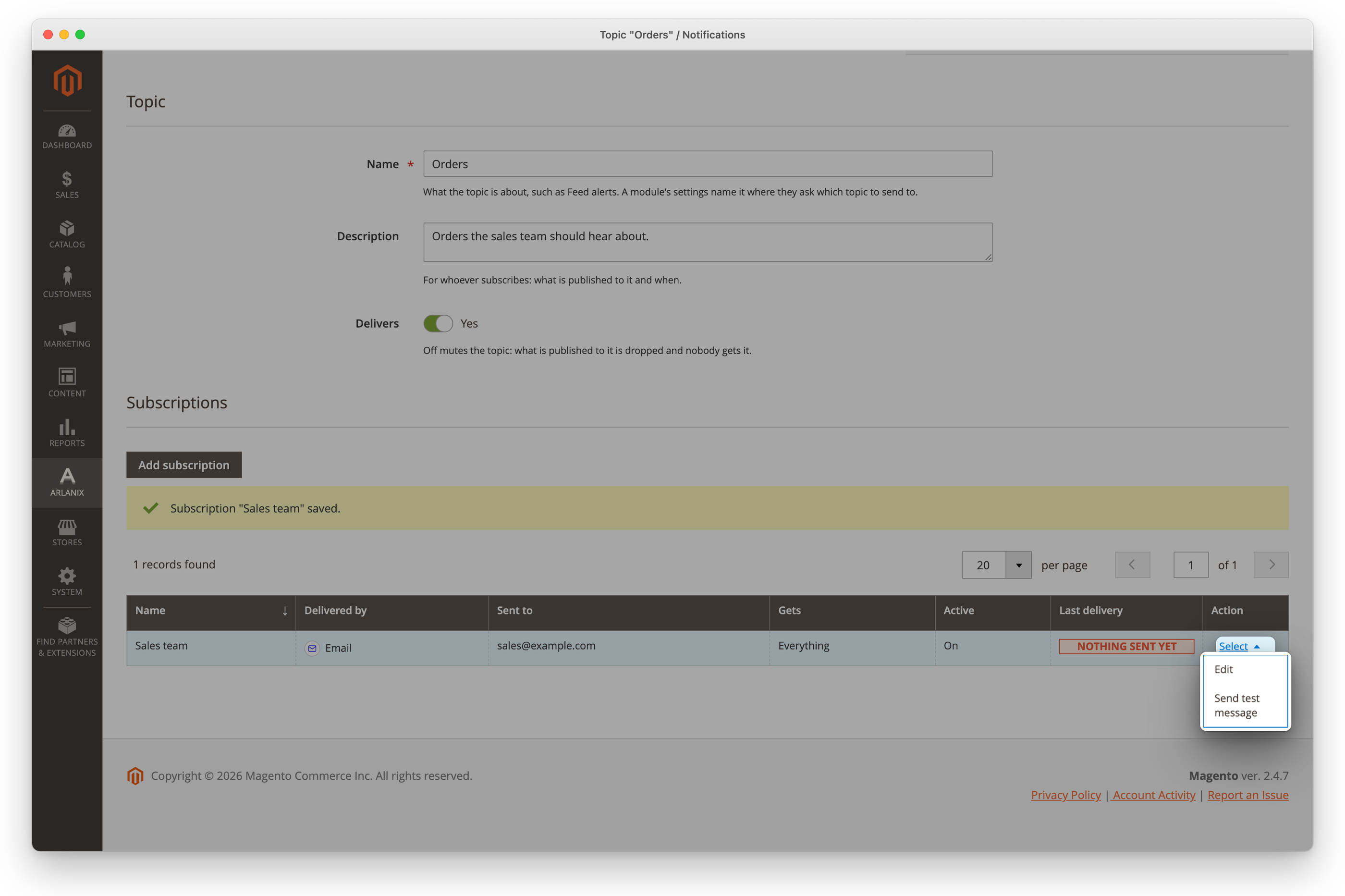Viewport: 1345px width, 896px height.
Task: Open the Content menu
Action: (67, 383)
